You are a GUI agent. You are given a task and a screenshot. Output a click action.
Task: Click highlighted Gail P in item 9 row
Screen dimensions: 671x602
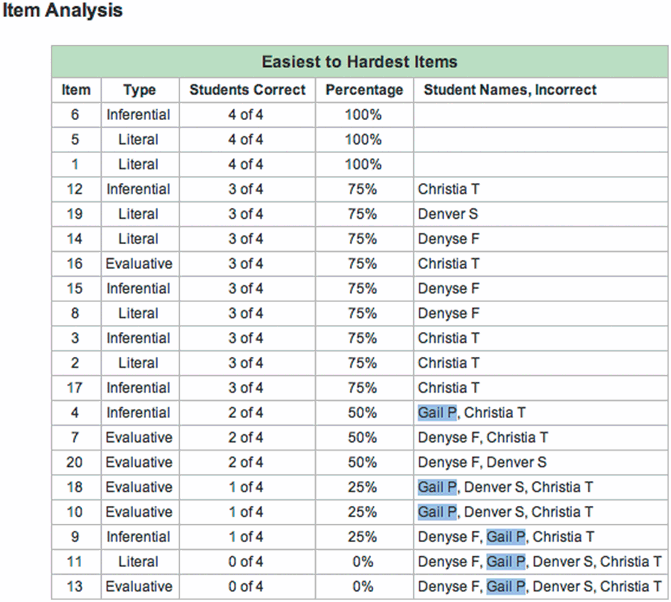point(506,538)
